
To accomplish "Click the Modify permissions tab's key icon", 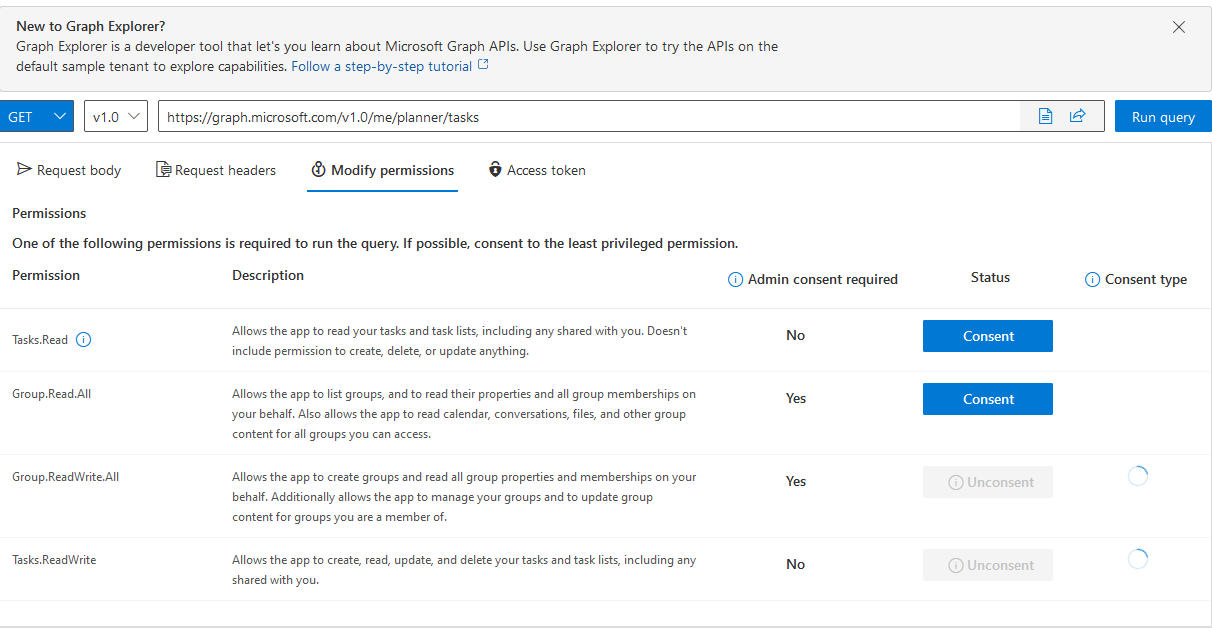I will point(319,170).
